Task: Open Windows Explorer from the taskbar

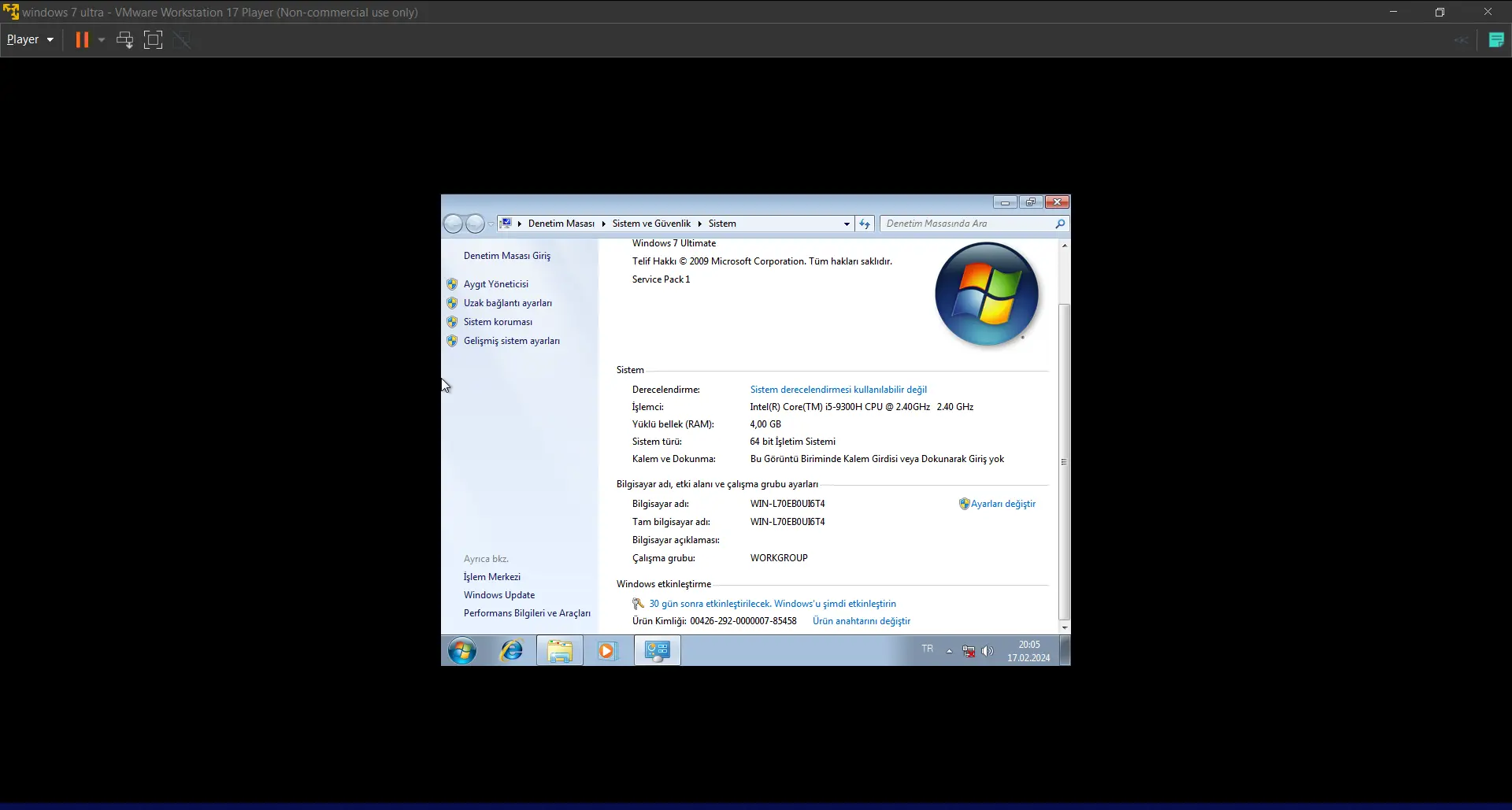Action: (560, 651)
